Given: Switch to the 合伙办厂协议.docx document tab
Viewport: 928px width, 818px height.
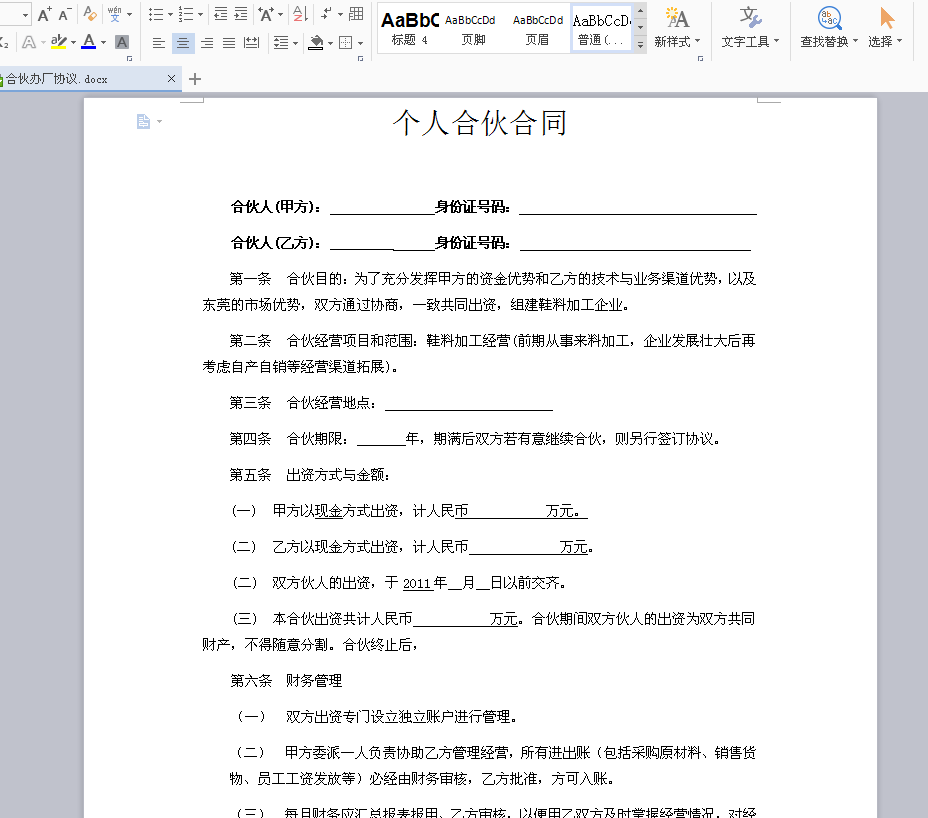Looking at the screenshot, I should click(x=80, y=77).
